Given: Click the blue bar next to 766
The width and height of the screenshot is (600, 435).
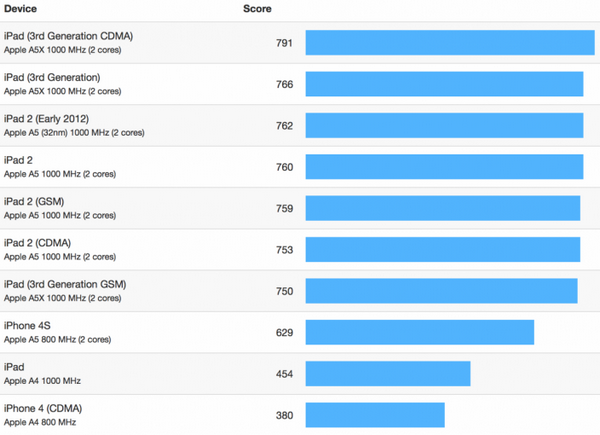Looking at the screenshot, I should (444, 84).
